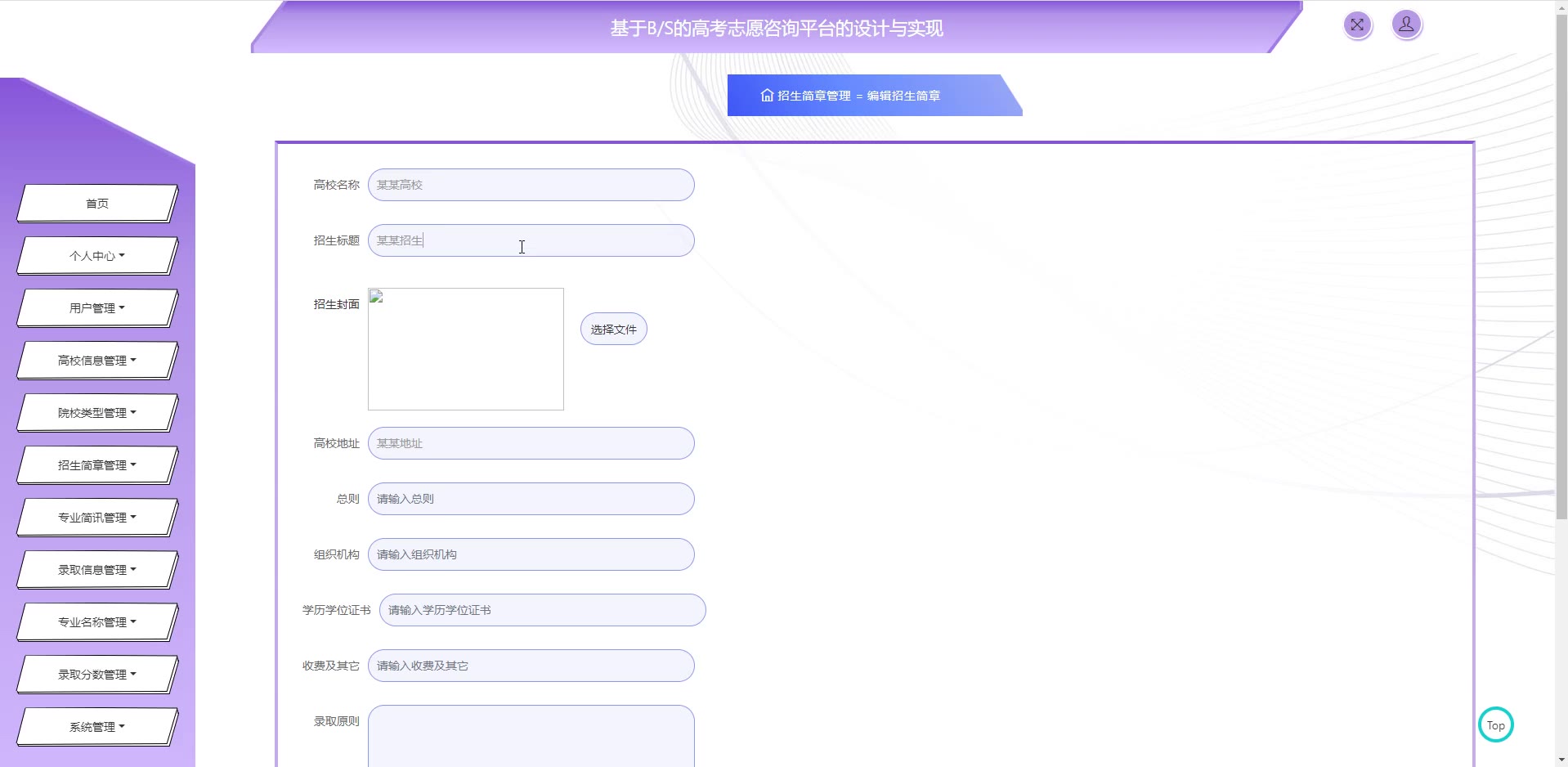Expand the 专业简讯管理 menu

pos(97,518)
